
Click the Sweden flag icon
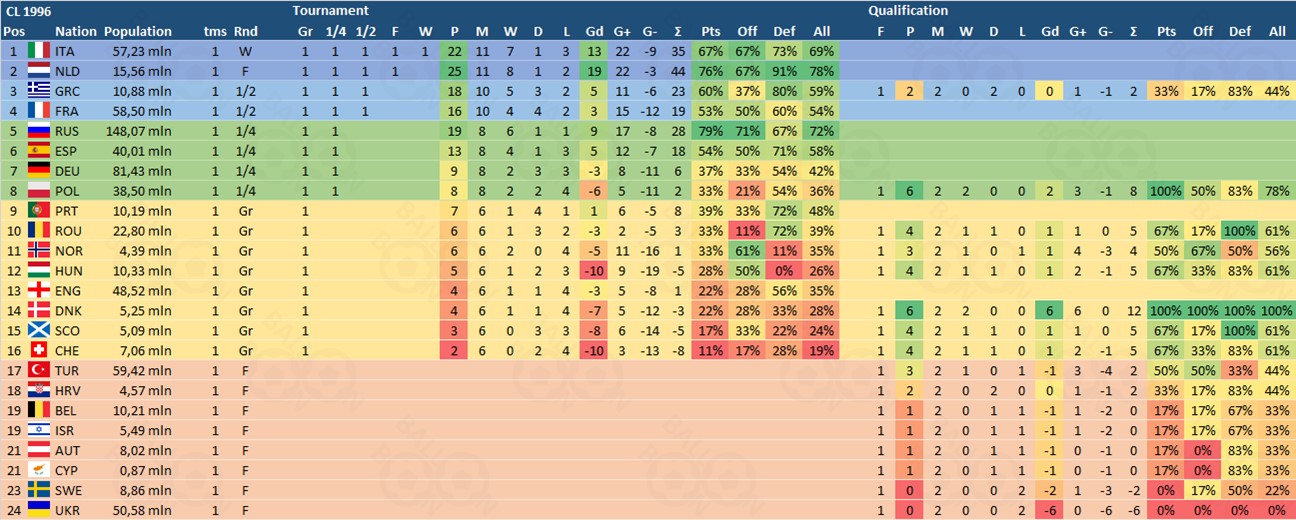coord(38,491)
